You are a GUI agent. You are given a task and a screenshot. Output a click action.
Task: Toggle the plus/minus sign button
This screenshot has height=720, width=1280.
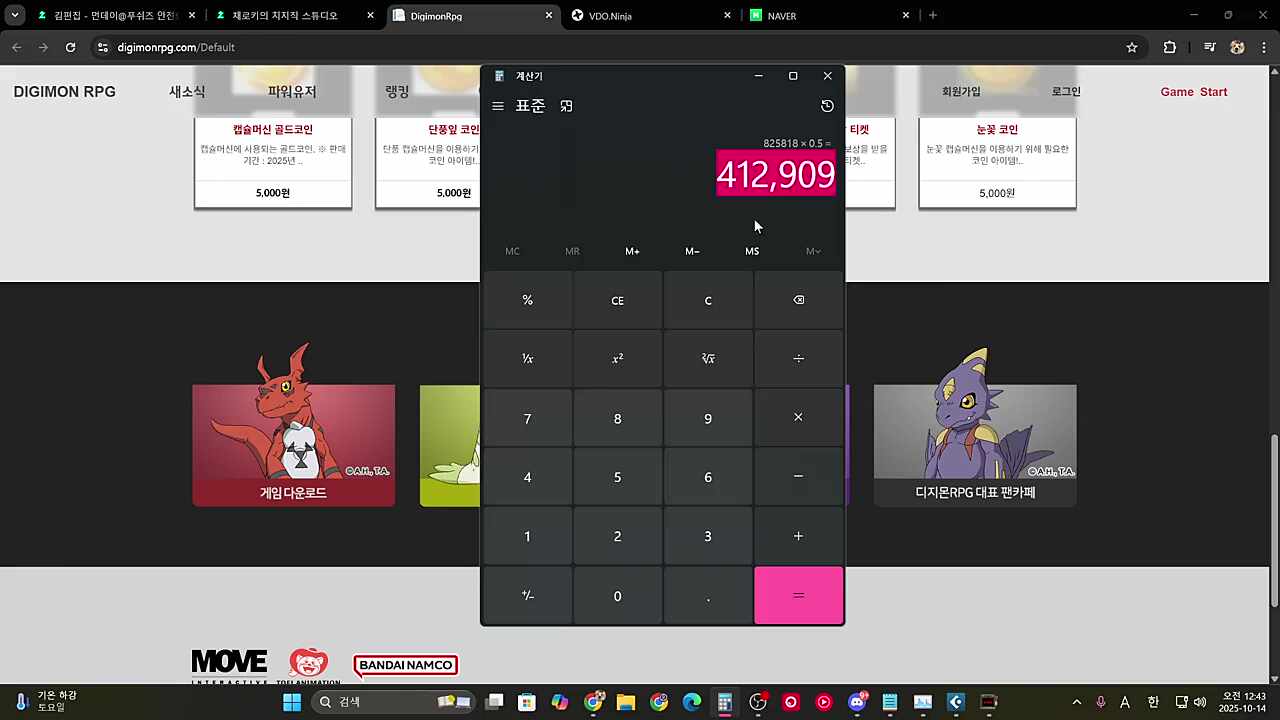[x=527, y=595]
